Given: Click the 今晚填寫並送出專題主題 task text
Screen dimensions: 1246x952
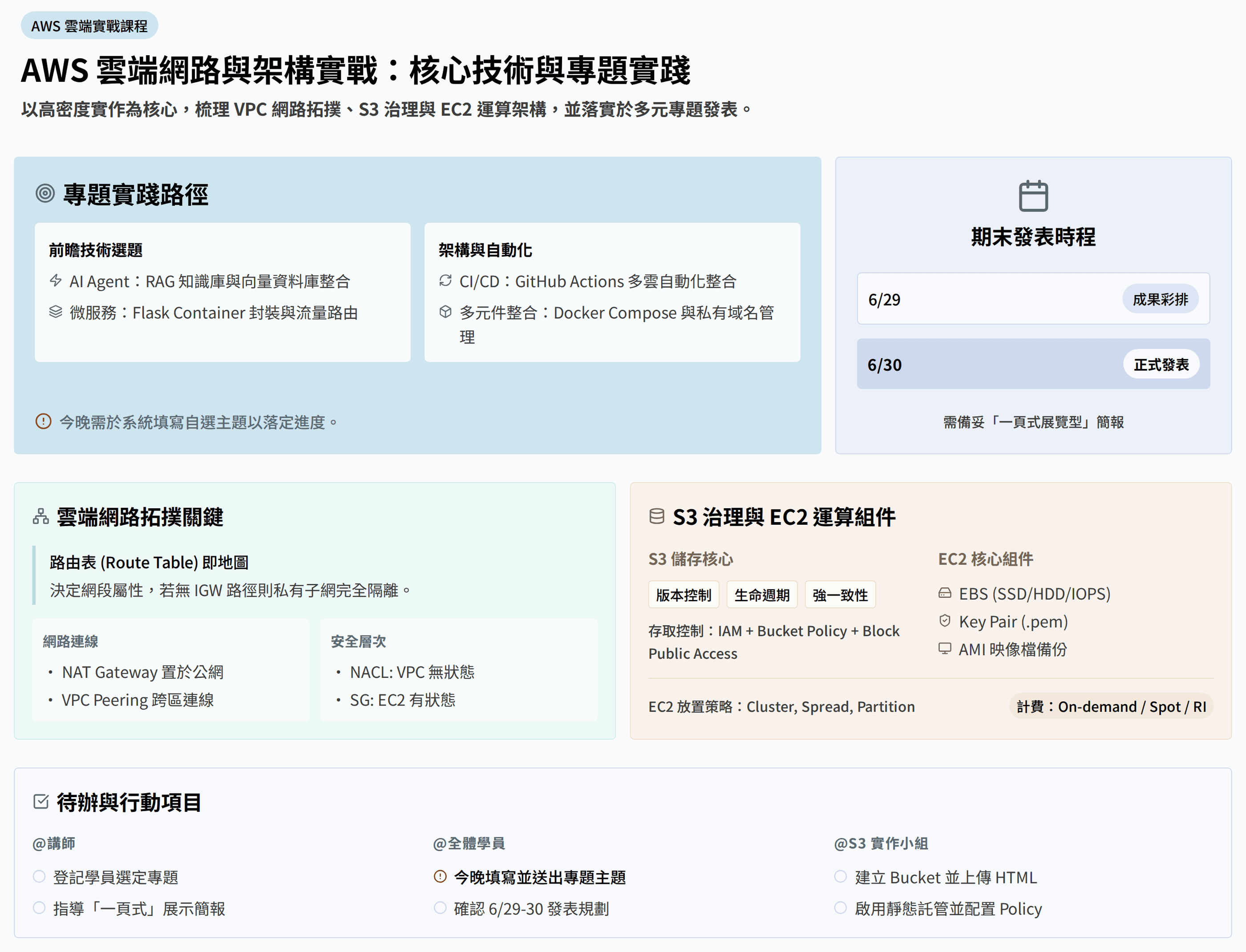Looking at the screenshot, I should [540, 877].
